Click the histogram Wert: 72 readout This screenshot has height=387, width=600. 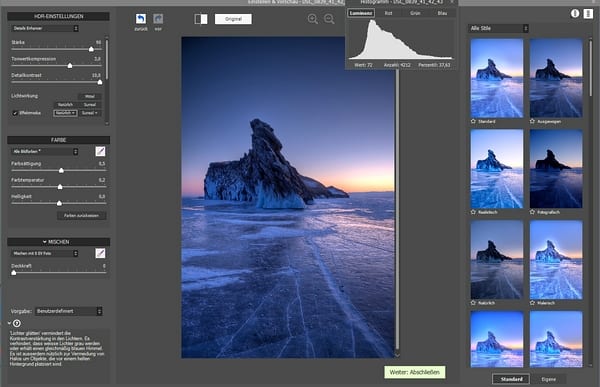pyautogui.click(x=363, y=65)
